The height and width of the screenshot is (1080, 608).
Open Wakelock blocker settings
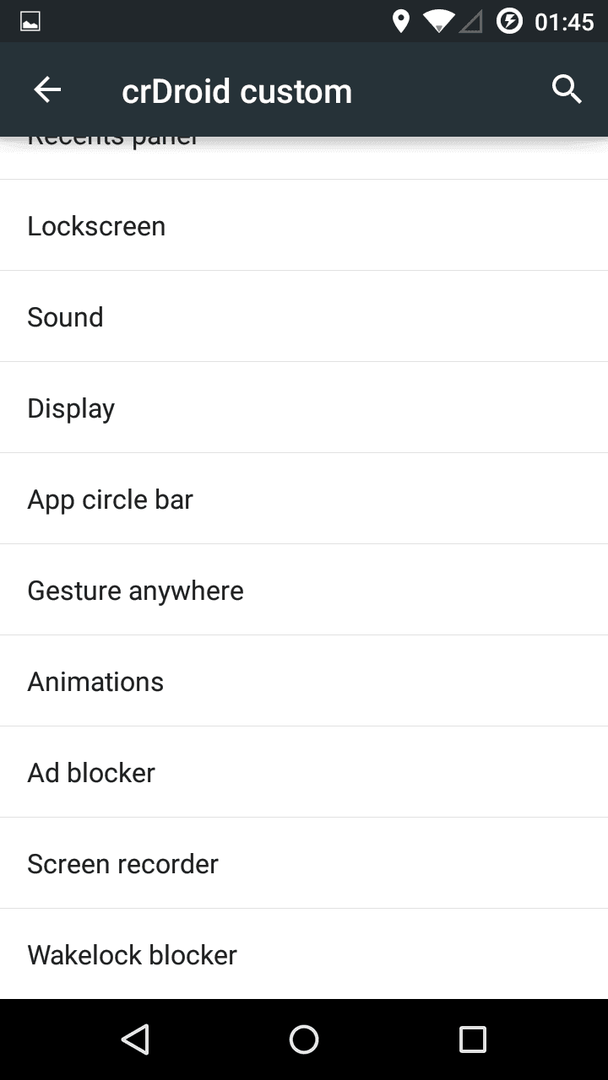[304, 955]
